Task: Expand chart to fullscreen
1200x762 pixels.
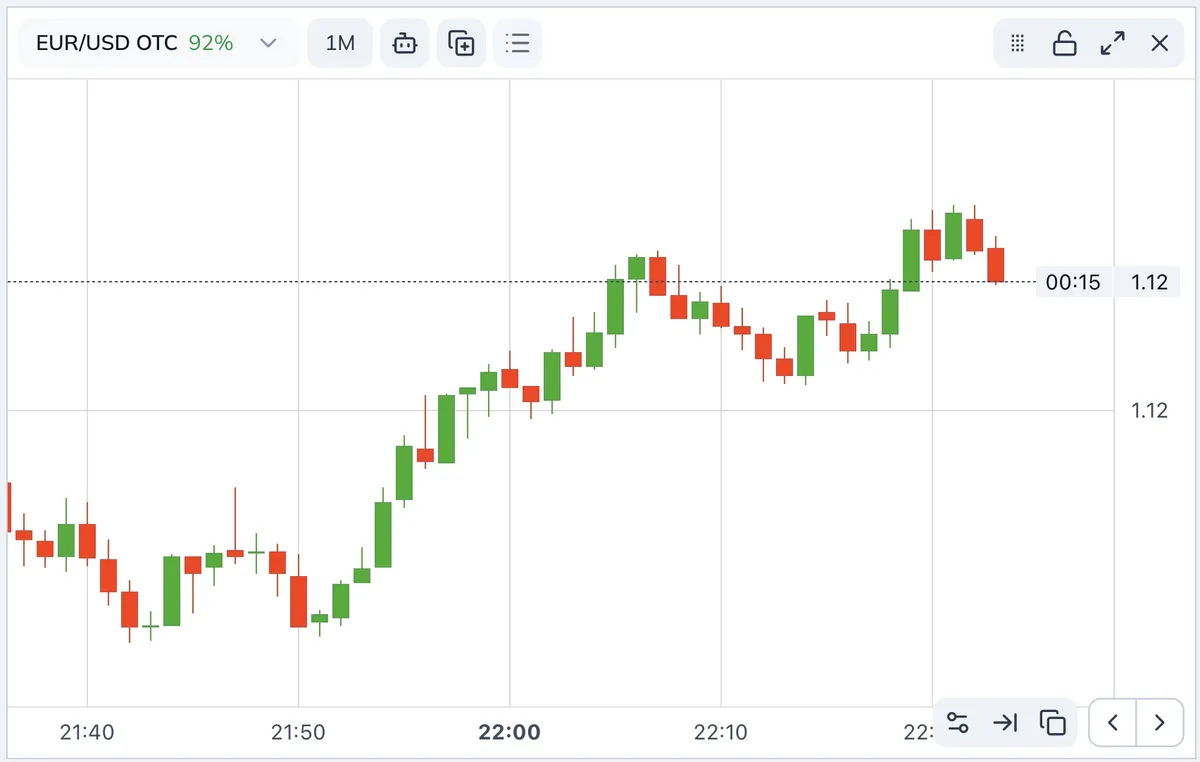Action: [x=1112, y=43]
